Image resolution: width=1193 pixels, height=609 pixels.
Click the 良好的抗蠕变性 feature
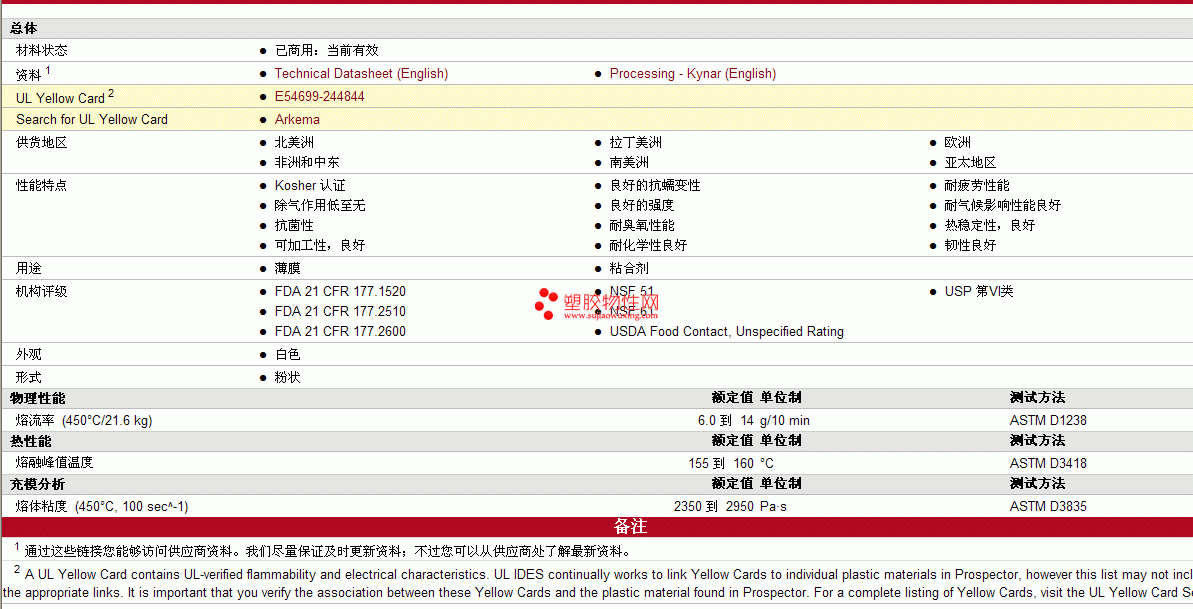point(655,186)
